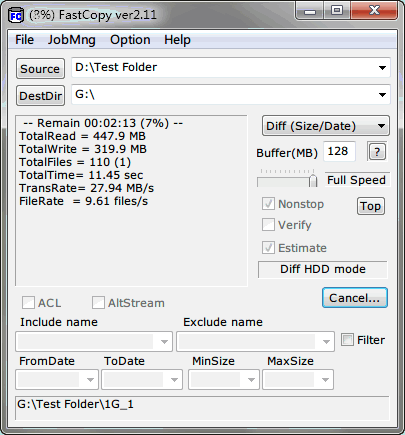Open the File menu
405x435 pixels.
[x=24, y=40]
